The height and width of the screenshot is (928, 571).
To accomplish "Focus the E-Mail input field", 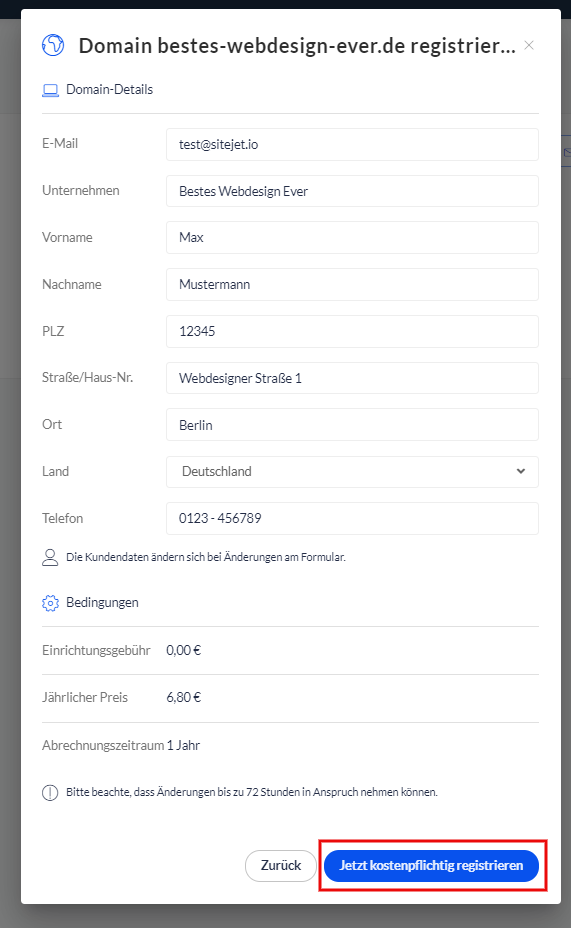I will (x=352, y=144).
